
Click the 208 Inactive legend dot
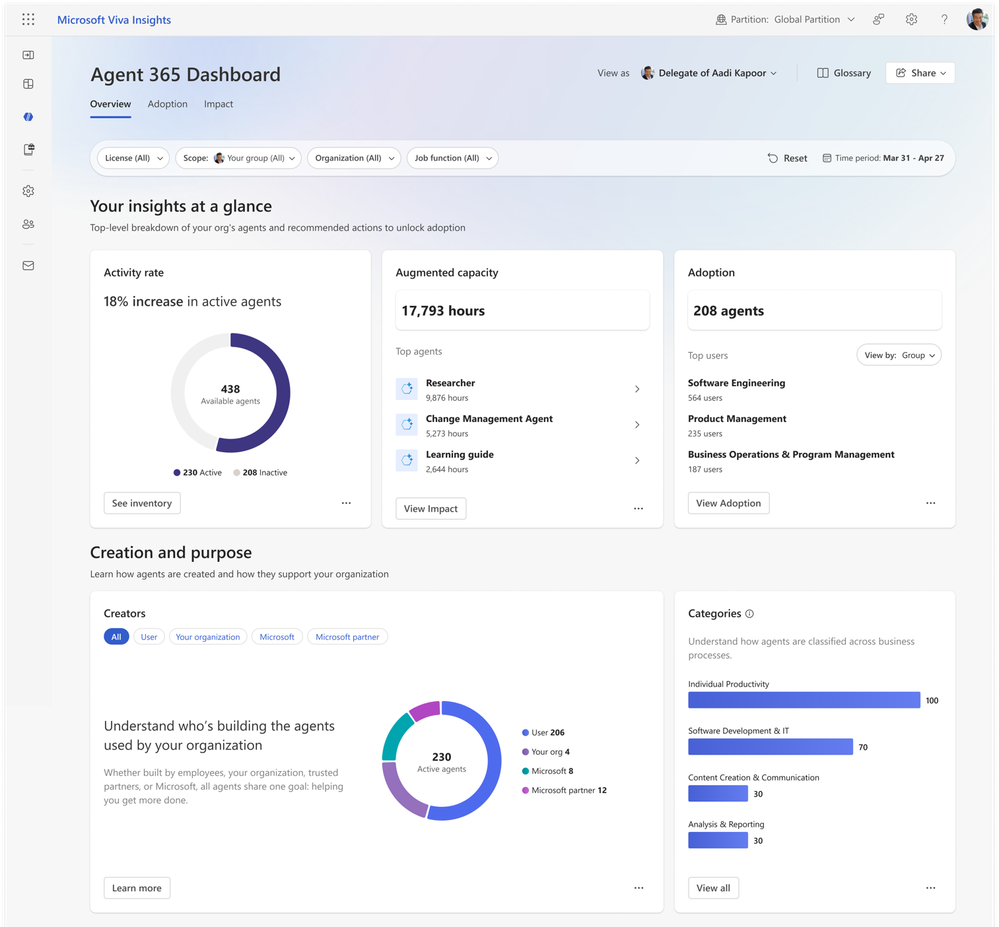[236, 473]
